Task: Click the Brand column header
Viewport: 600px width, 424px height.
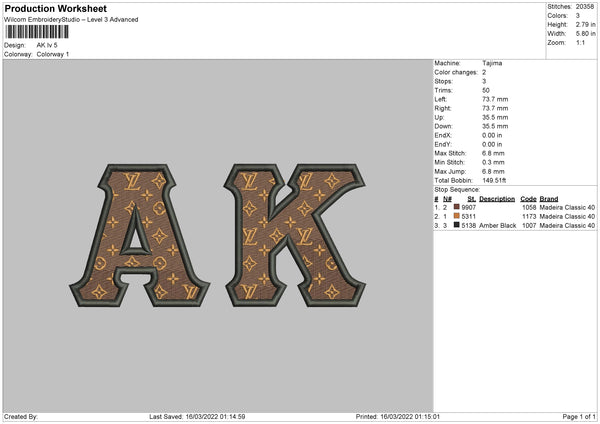Action: (x=549, y=199)
